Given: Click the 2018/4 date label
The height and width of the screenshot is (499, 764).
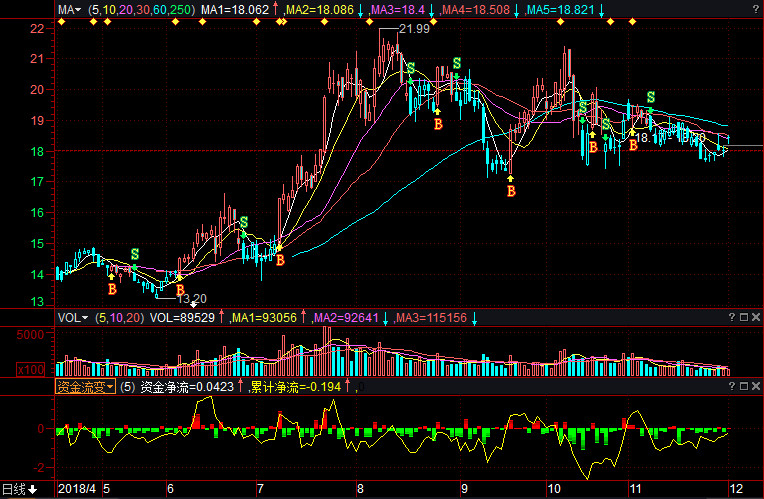Looking at the screenshot, I should point(77,489).
